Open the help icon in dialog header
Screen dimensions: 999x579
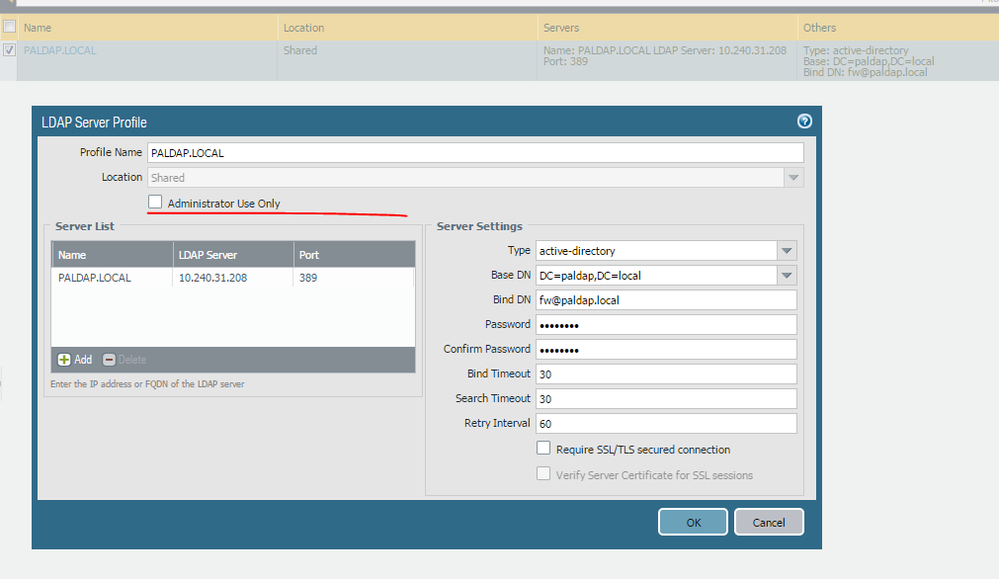(804, 121)
